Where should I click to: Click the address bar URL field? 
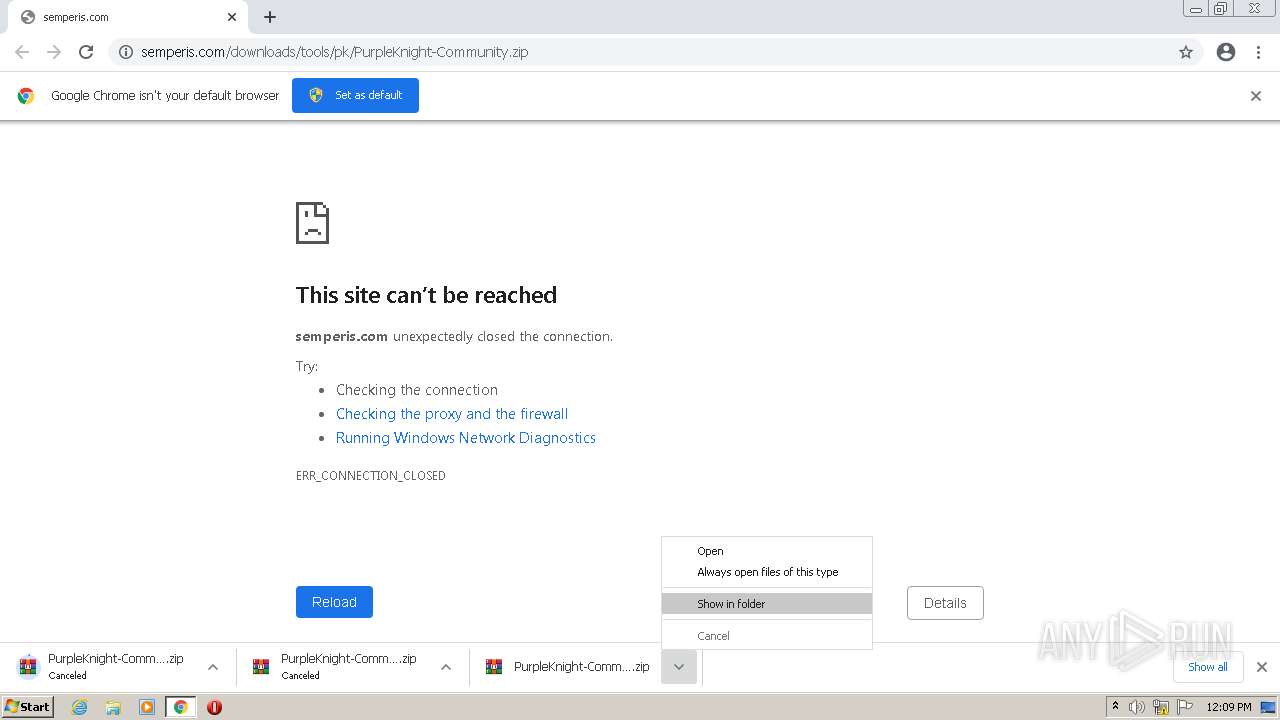[655, 52]
